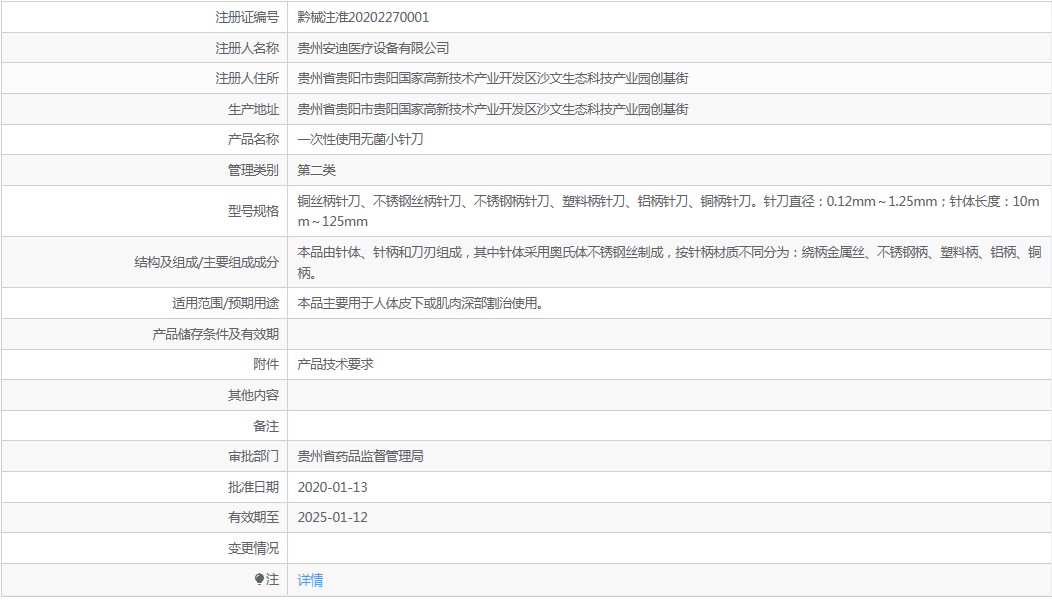Click the bullet icon beside 注
The width and height of the screenshot is (1052, 601).
click(x=260, y=579)
